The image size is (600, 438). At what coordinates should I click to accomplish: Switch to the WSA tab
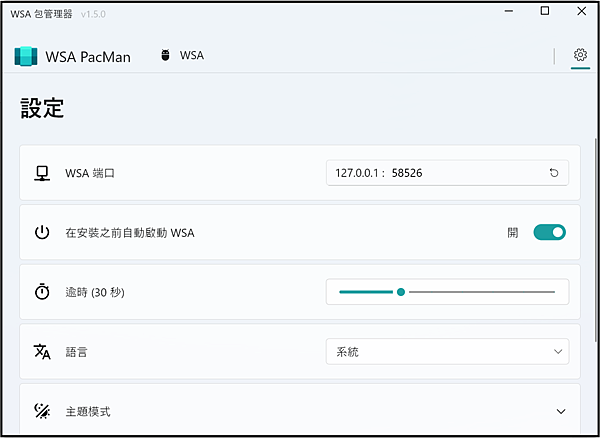coord(182,55)
